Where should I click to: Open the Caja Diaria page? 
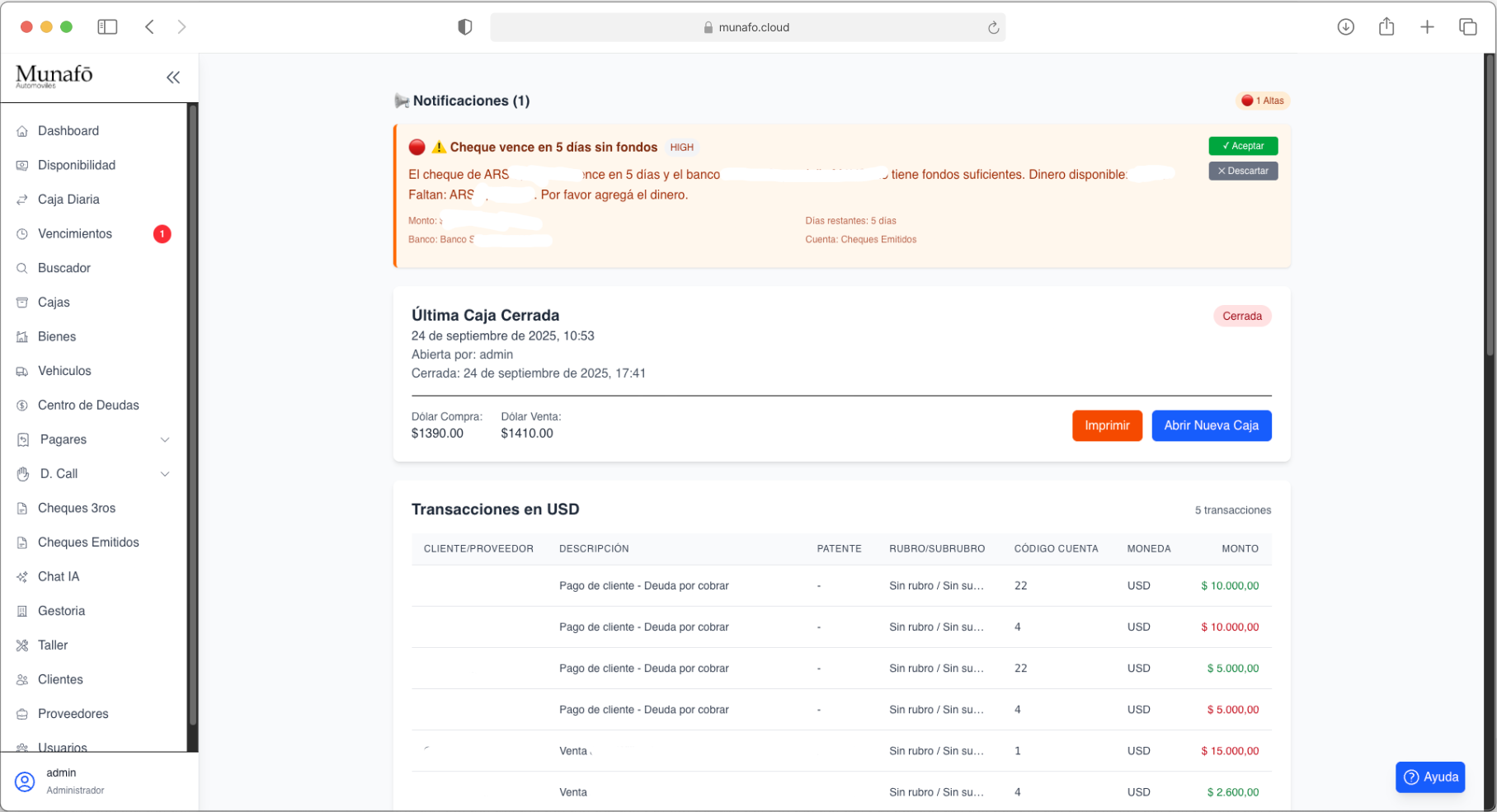68,199
